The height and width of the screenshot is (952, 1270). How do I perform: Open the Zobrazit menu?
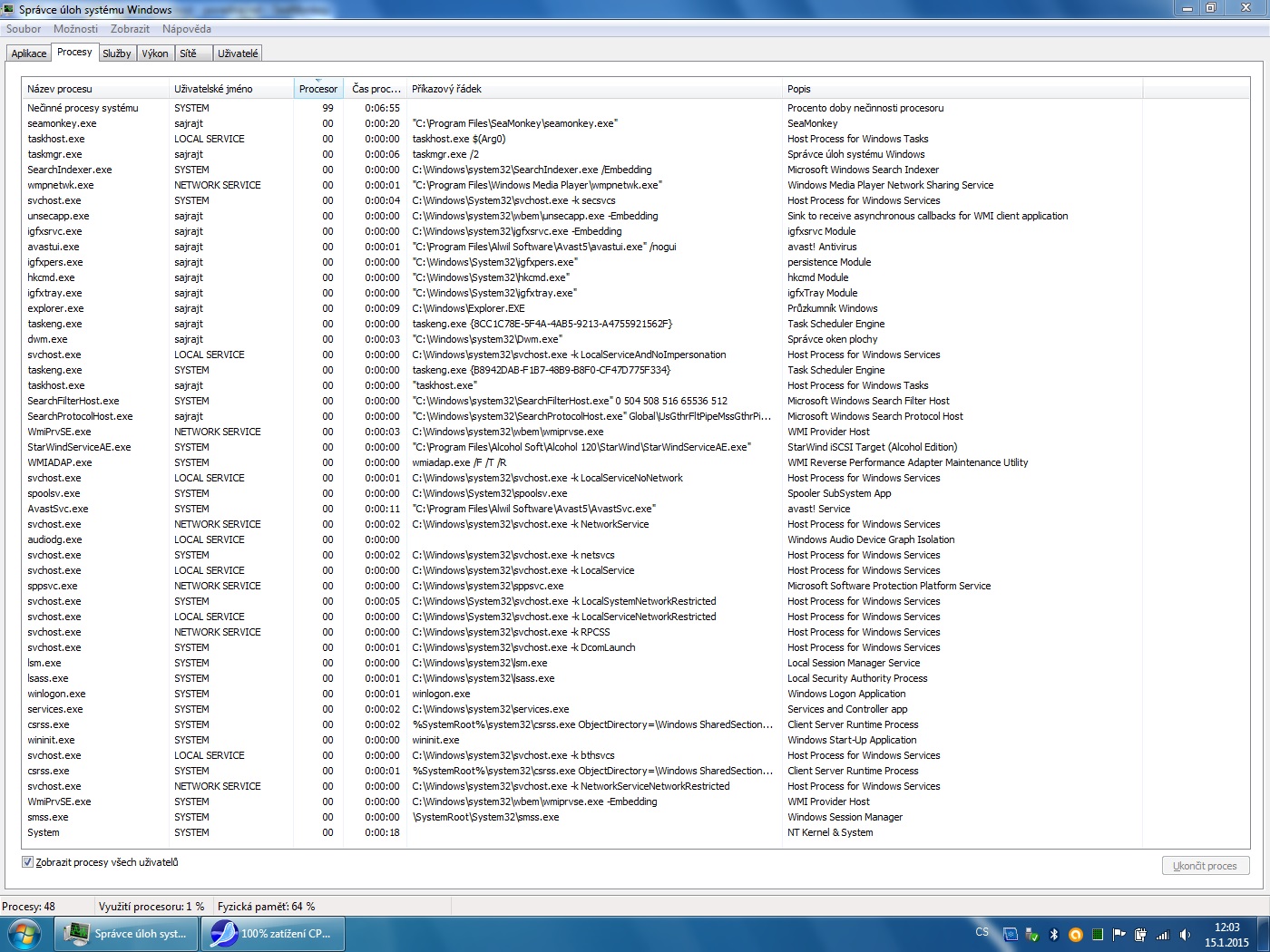(x=130, y=29)
